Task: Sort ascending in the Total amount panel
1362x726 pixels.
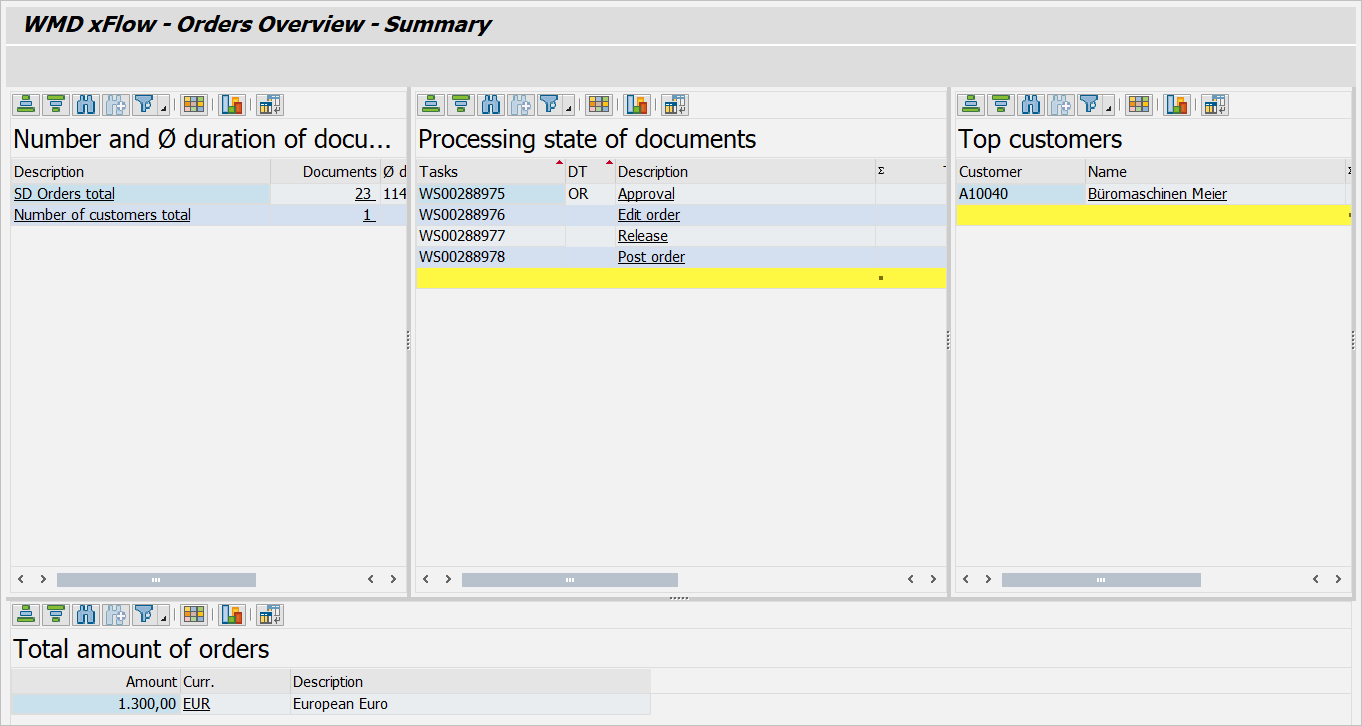Action: (26, 614)
